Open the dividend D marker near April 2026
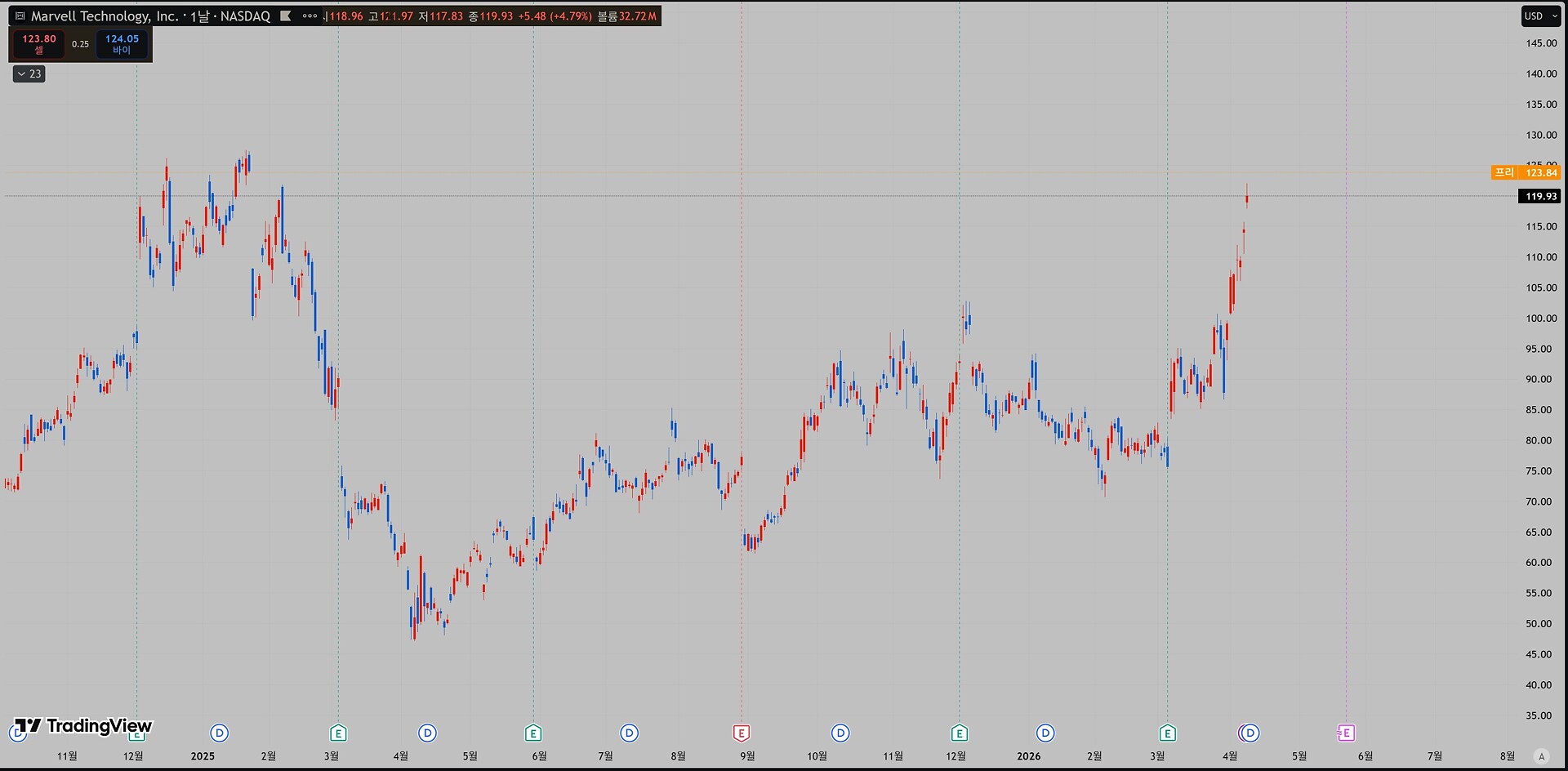 pyautogui.click(x=1249, y=733)
